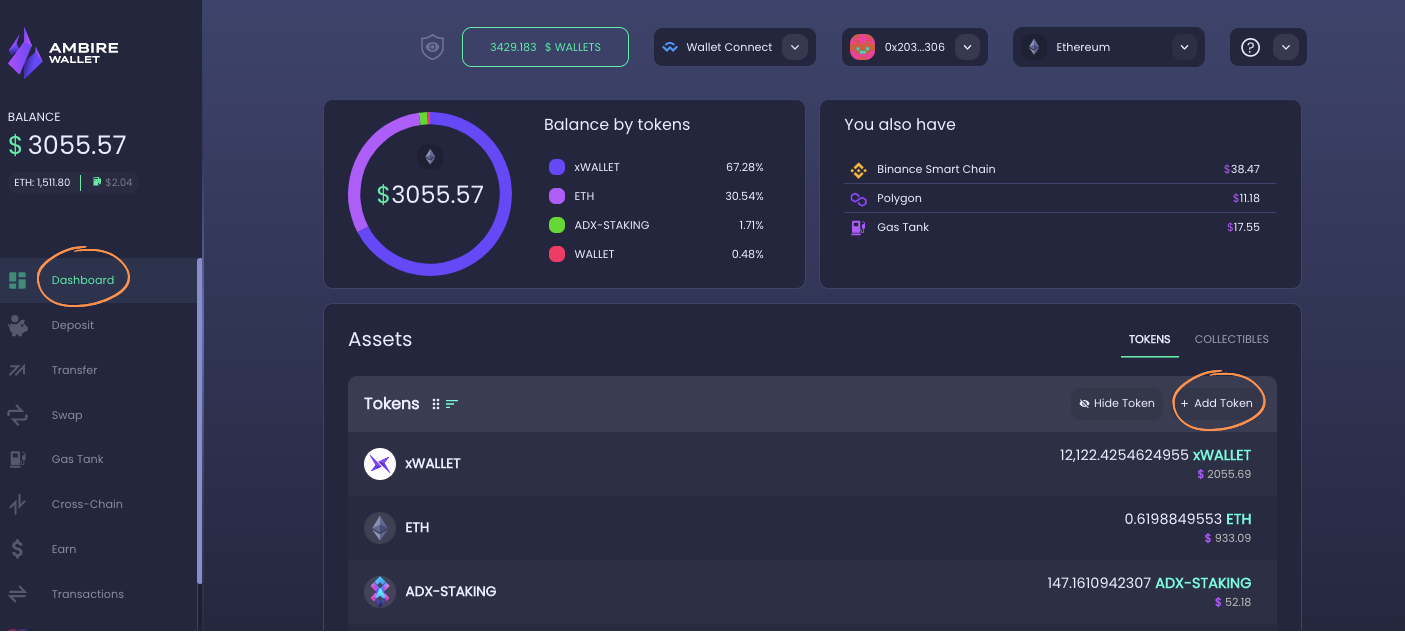
Task: Click the ETH violet legend swatch
Action: 557,196
